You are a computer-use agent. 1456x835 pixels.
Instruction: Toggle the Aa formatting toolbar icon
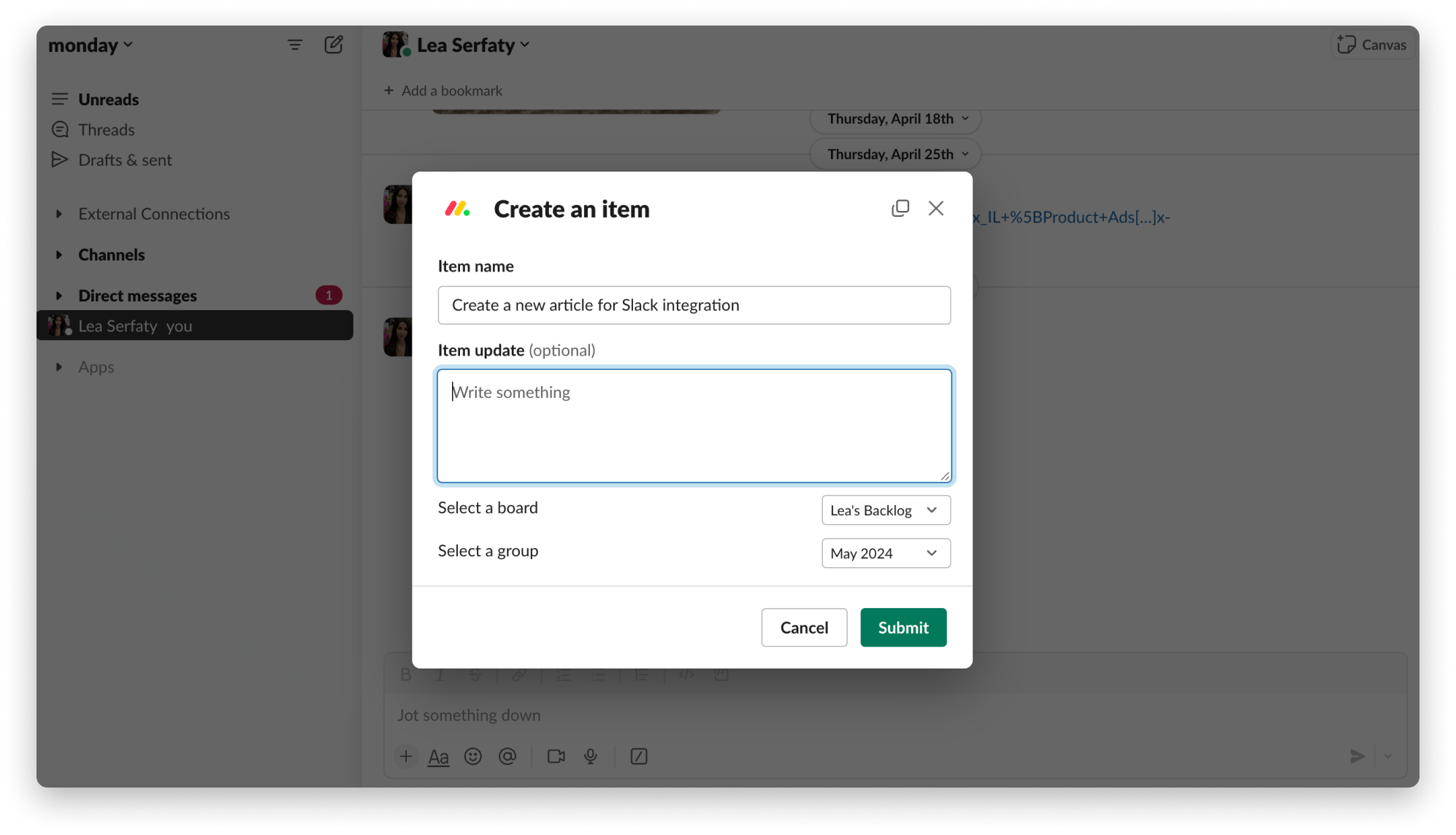(438, 757)
